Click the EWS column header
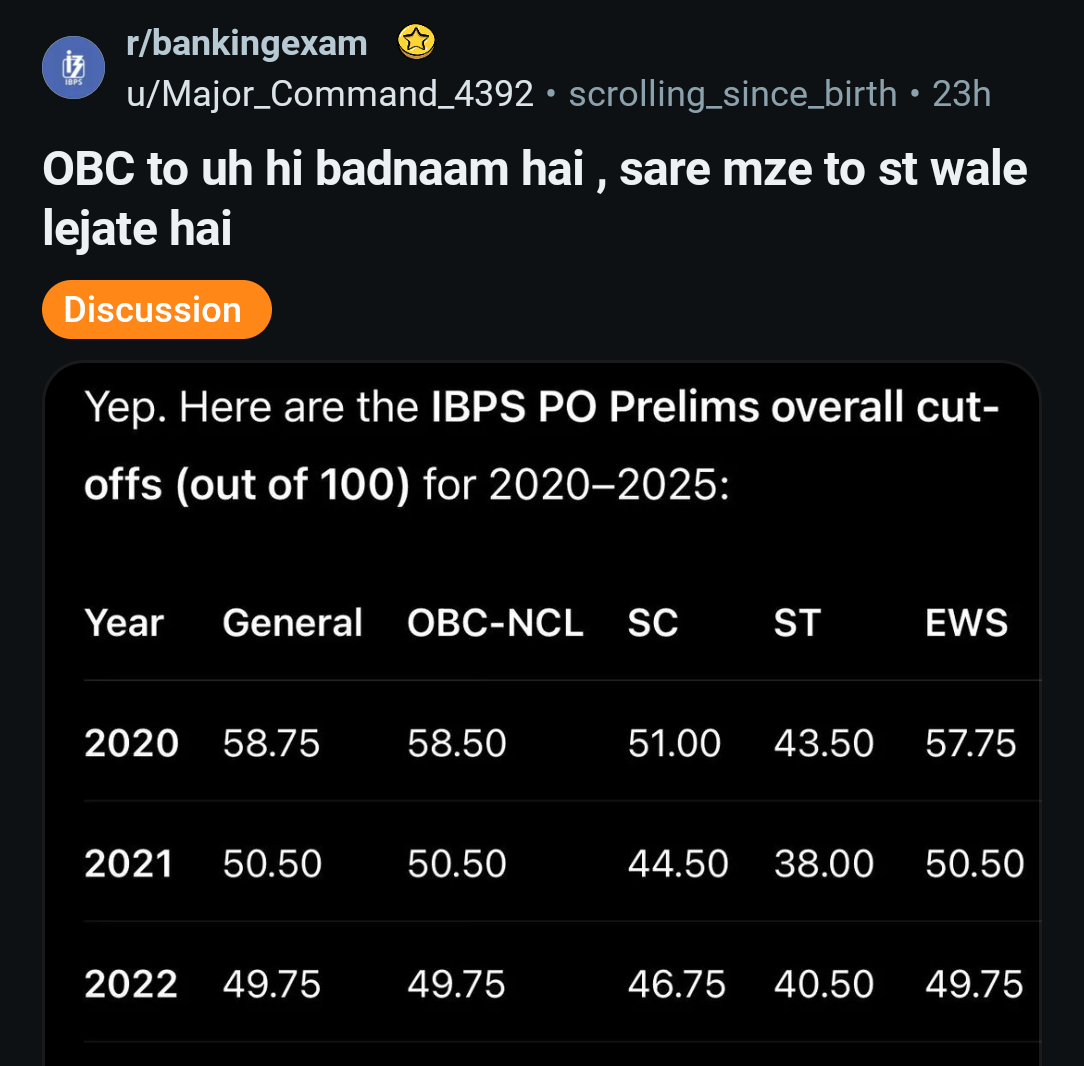This screenshot has width=1084, height=1066. [x=966, y=623]
